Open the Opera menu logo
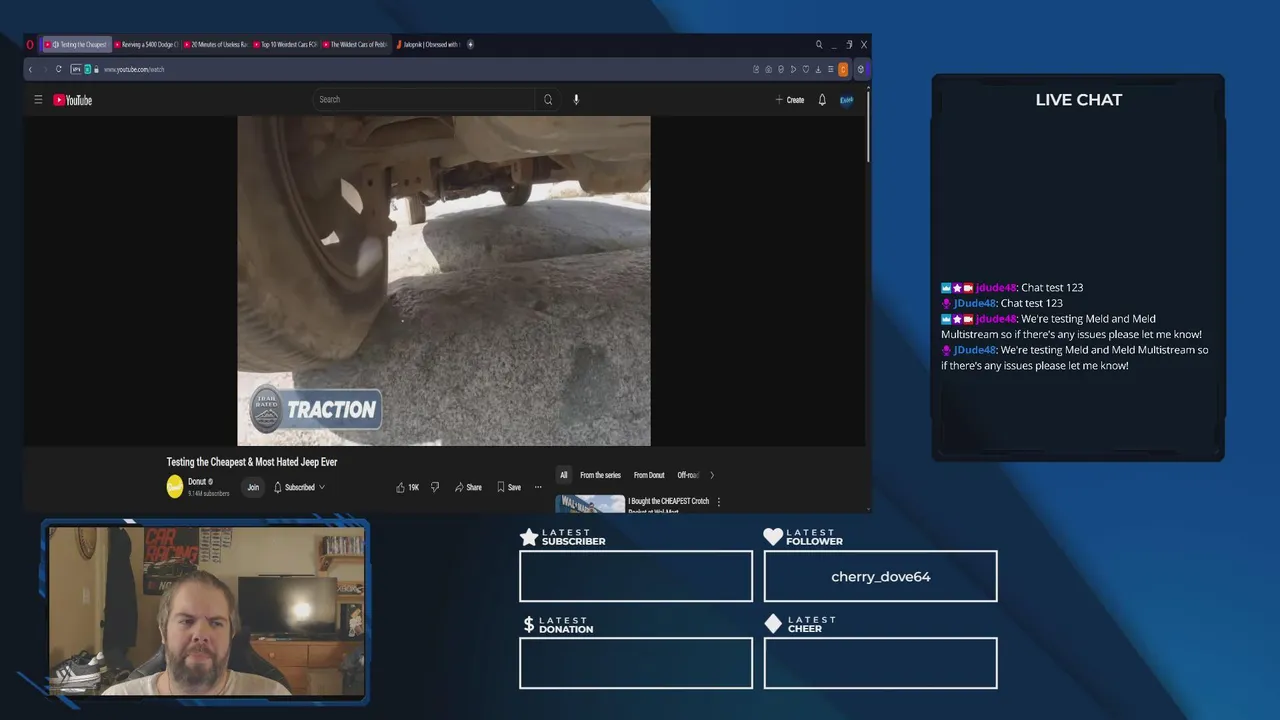Image resolution: width=1280 pixels, height=720 pixels. (30, 44)
